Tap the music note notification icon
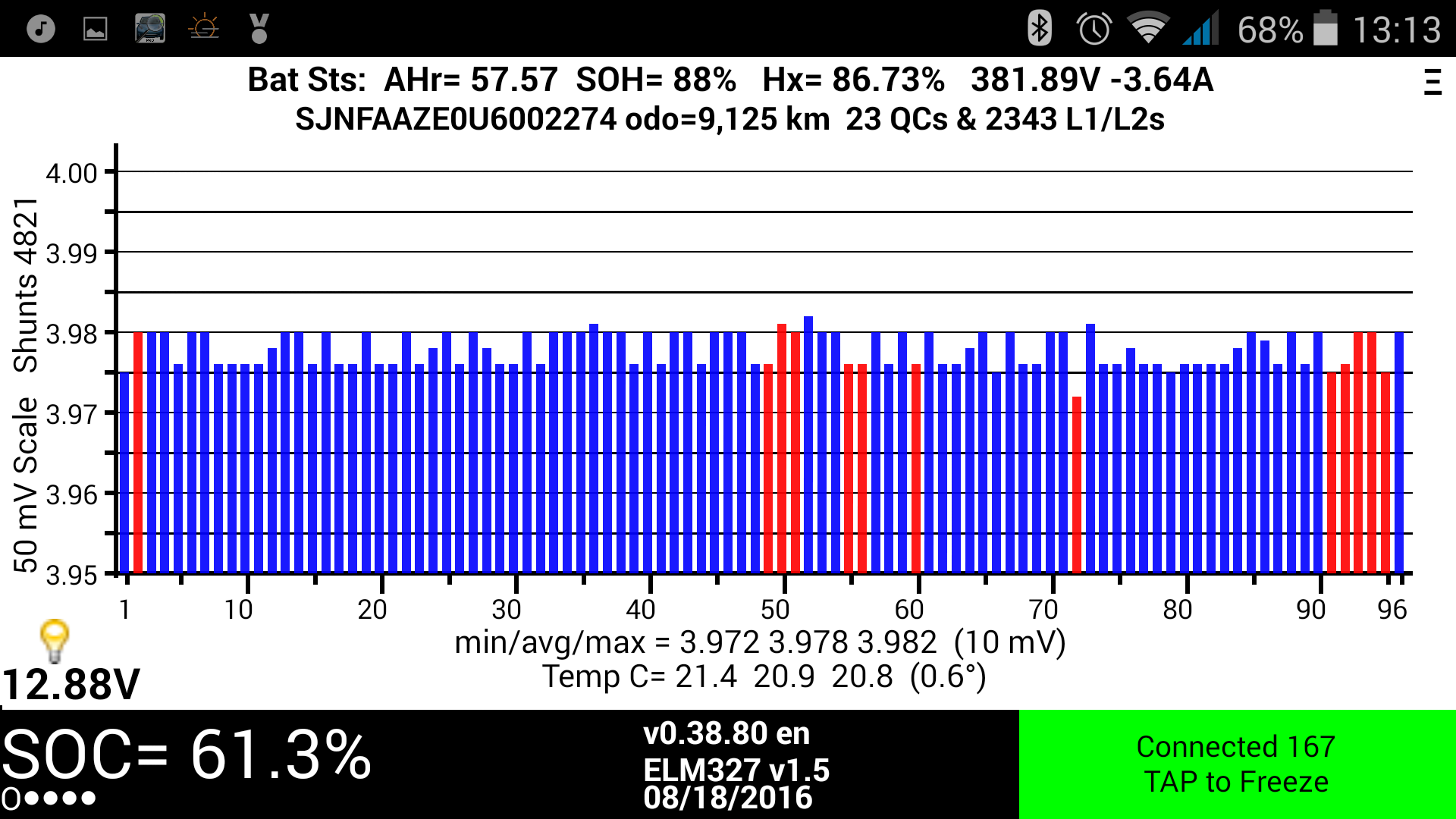The height and width of the screenshot is (819, 1456). tap(41, 29)
